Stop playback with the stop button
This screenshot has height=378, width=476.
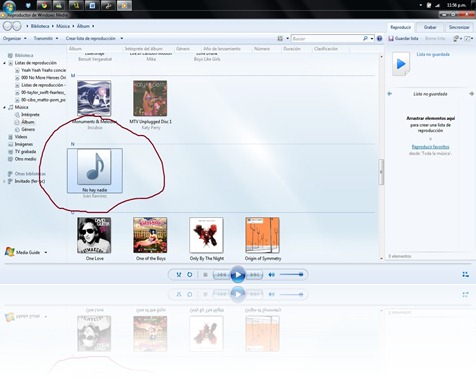tap(205, 275)
